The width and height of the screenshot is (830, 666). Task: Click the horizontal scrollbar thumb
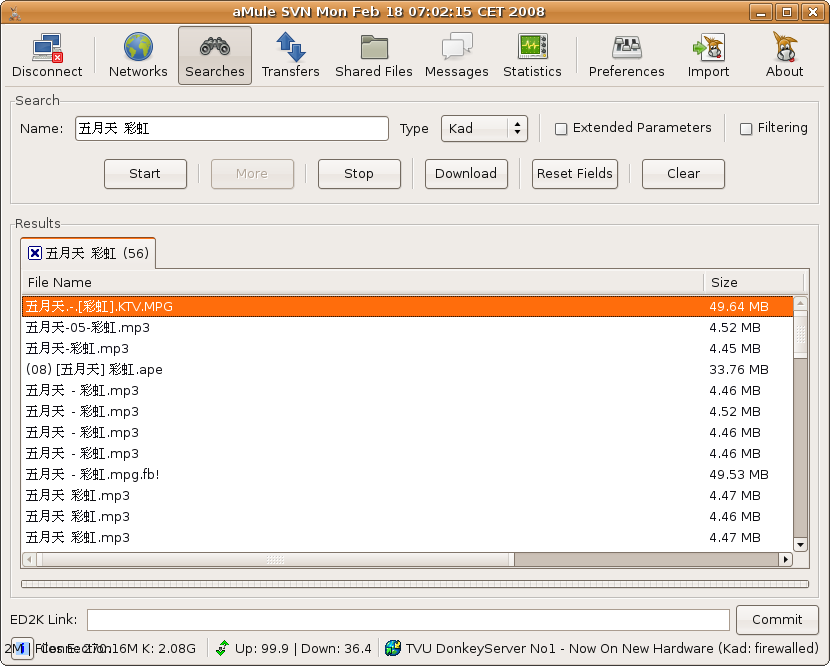pyautogui.click(x=275, y=559)
